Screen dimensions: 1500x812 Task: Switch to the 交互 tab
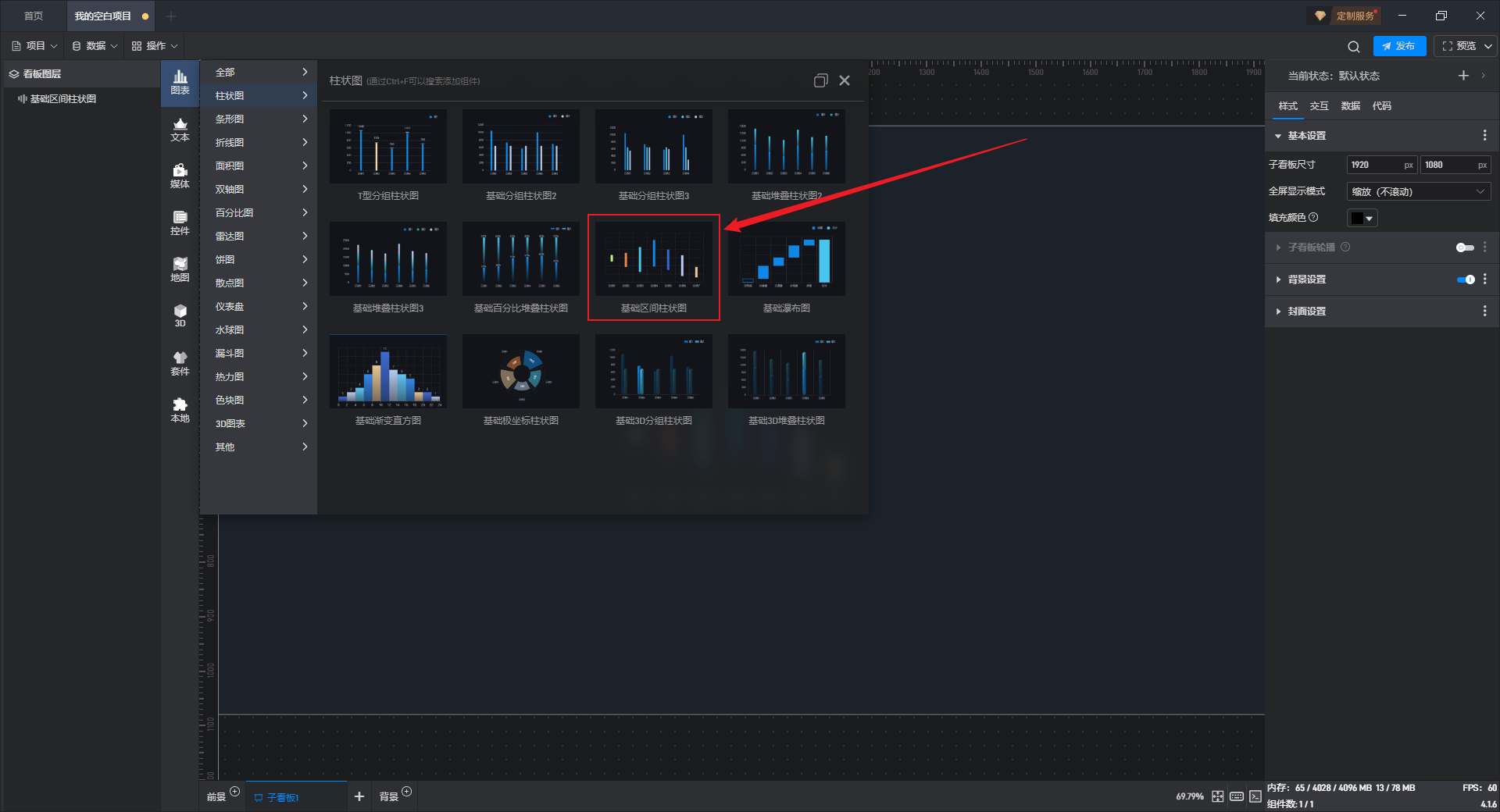pyautogui.click(x=1319, y=106)
